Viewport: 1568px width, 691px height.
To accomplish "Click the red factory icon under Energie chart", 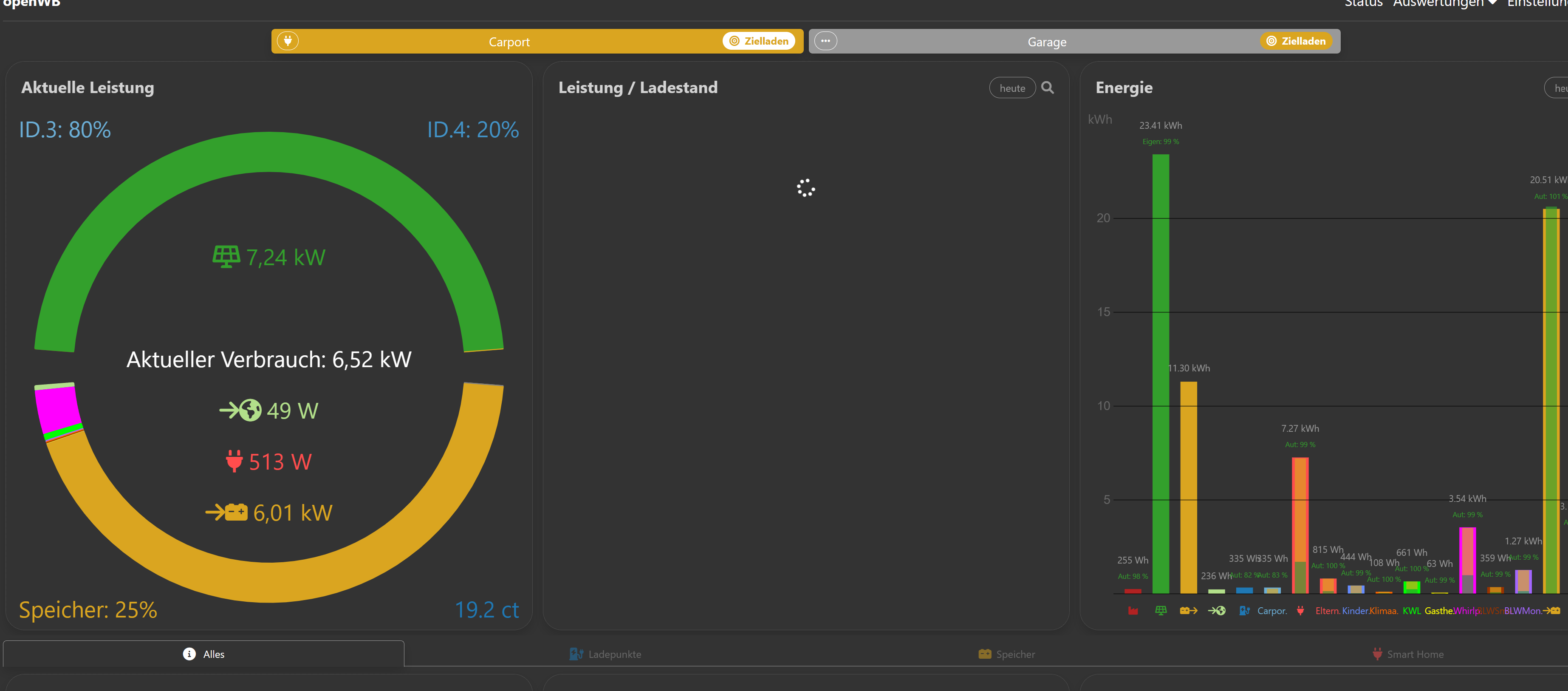I will [x=1133, y=611].
